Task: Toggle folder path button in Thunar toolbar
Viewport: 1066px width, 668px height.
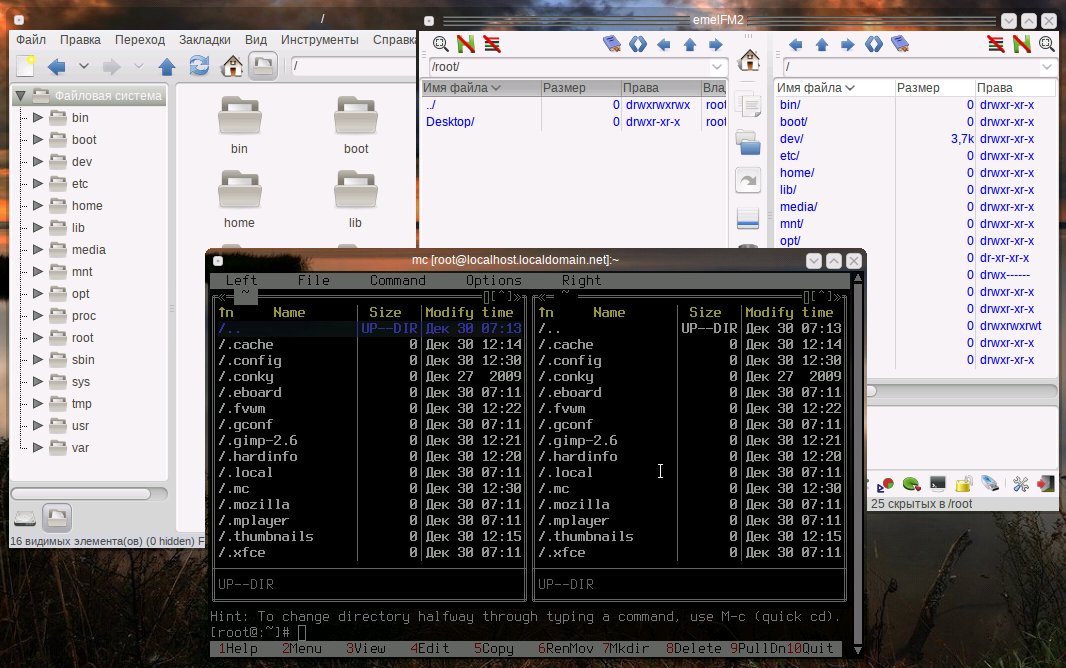Action: (x=263, y=66)
